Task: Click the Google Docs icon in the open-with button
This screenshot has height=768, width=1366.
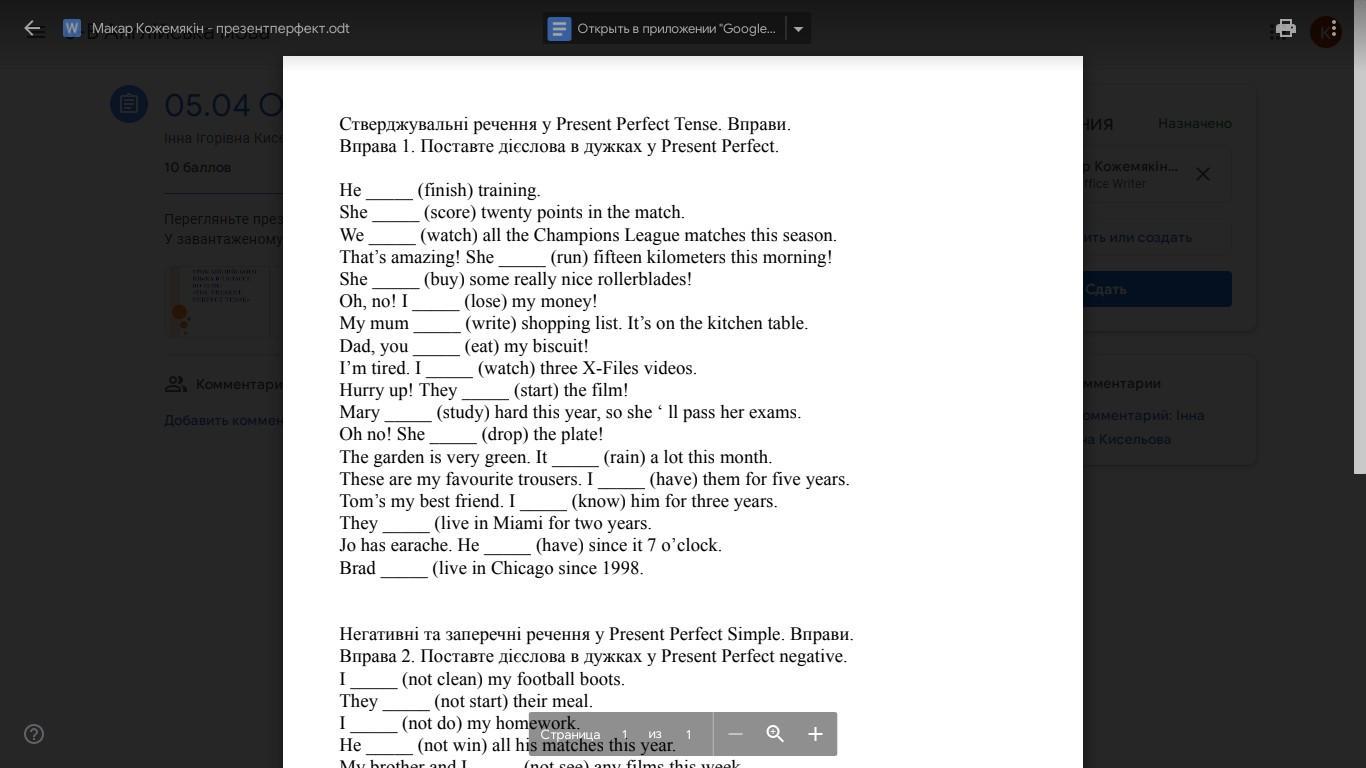Action: [x=559, y=29]
